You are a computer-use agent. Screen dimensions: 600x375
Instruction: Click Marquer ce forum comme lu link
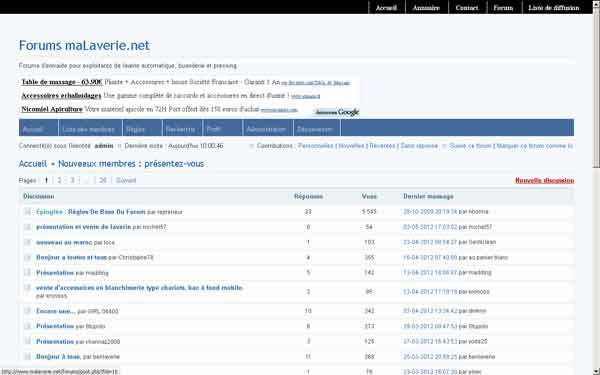[535, 146]
